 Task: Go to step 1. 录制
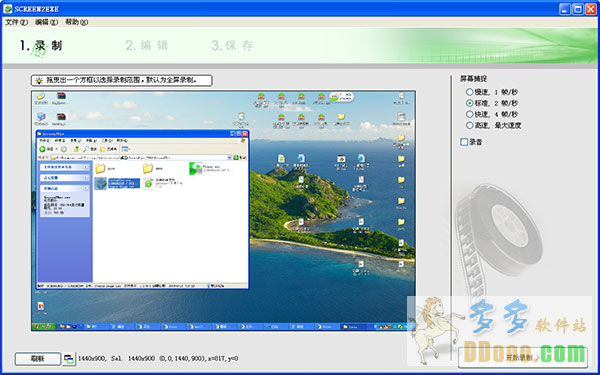pyautogui.click(x=41, y=46)
